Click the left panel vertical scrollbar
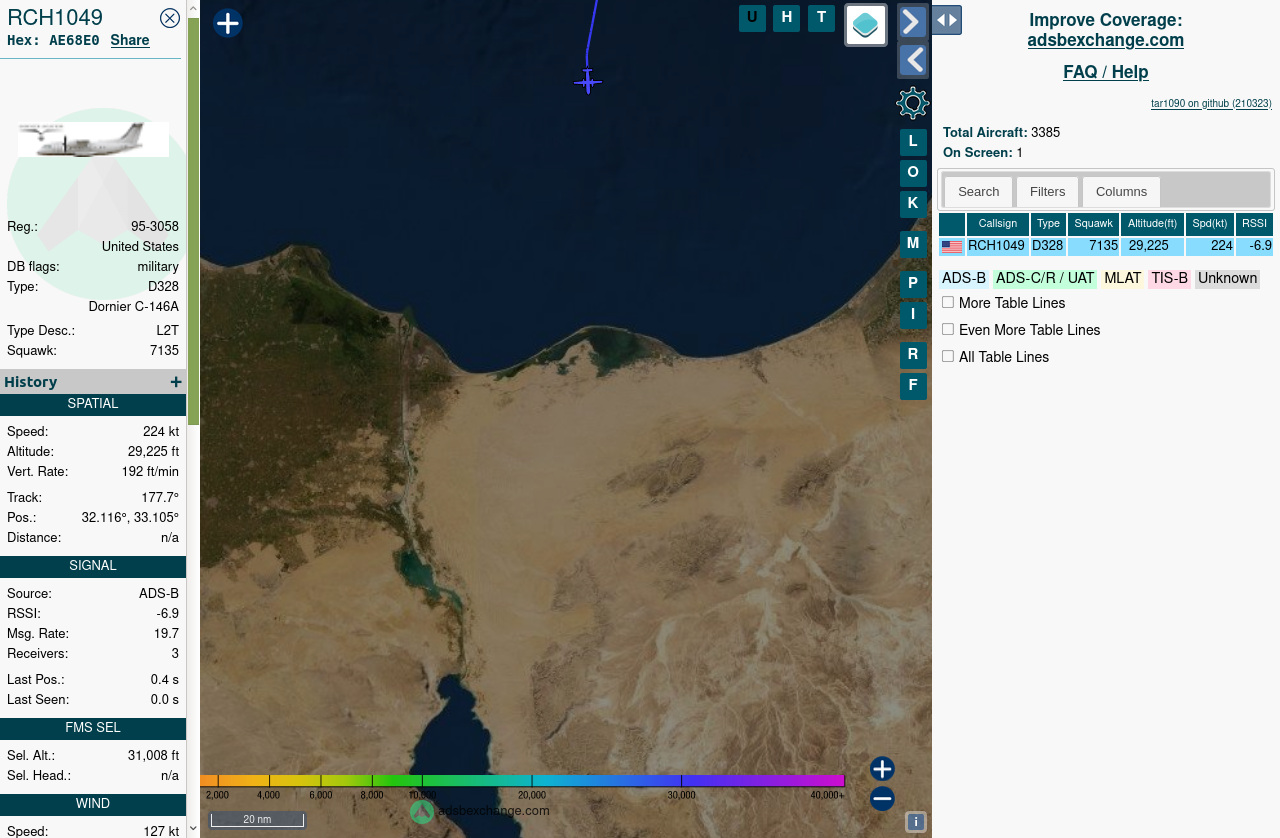Image resolution: width=1280 pixels, height=838 pixels. (x=194, y=220)
